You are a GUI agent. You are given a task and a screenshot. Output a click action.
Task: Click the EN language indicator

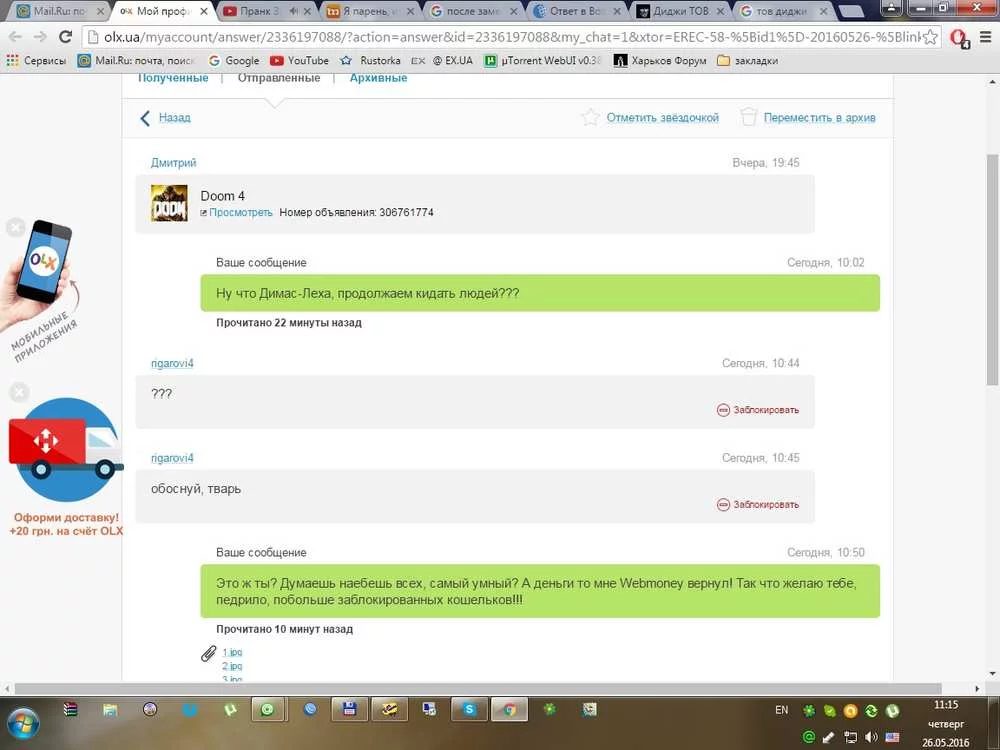pyautogui.click(x=781, y=710)
